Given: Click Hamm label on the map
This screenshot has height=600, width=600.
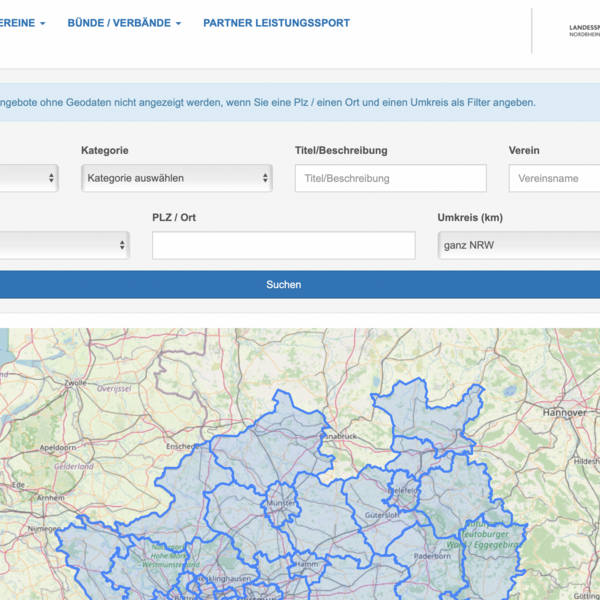Looking at the screenshot, I should tap(307, 564).
